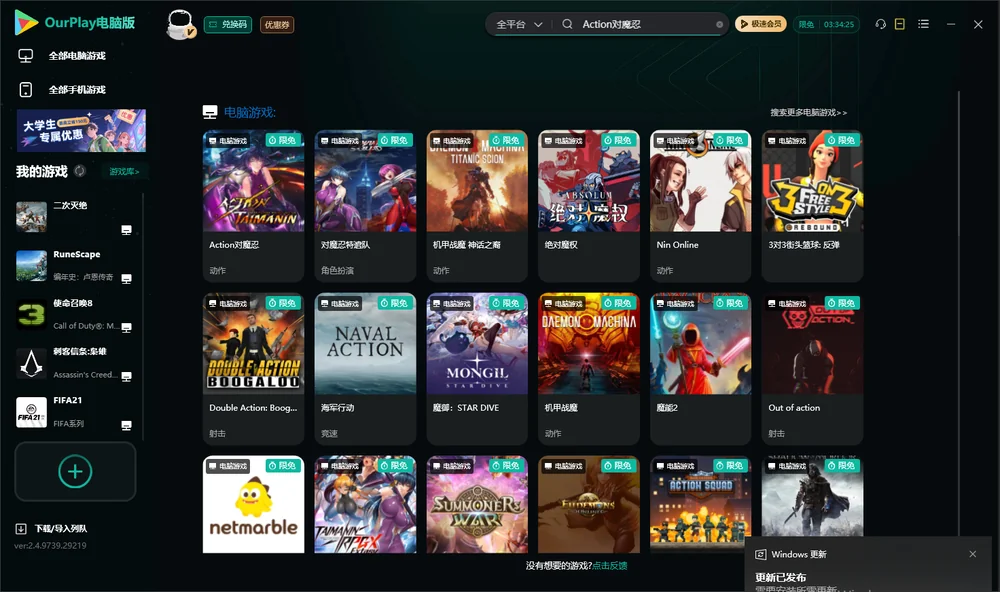Open the 绝对魔权 game card
This screenshot has width=1000, height=592.
point(589,205)
